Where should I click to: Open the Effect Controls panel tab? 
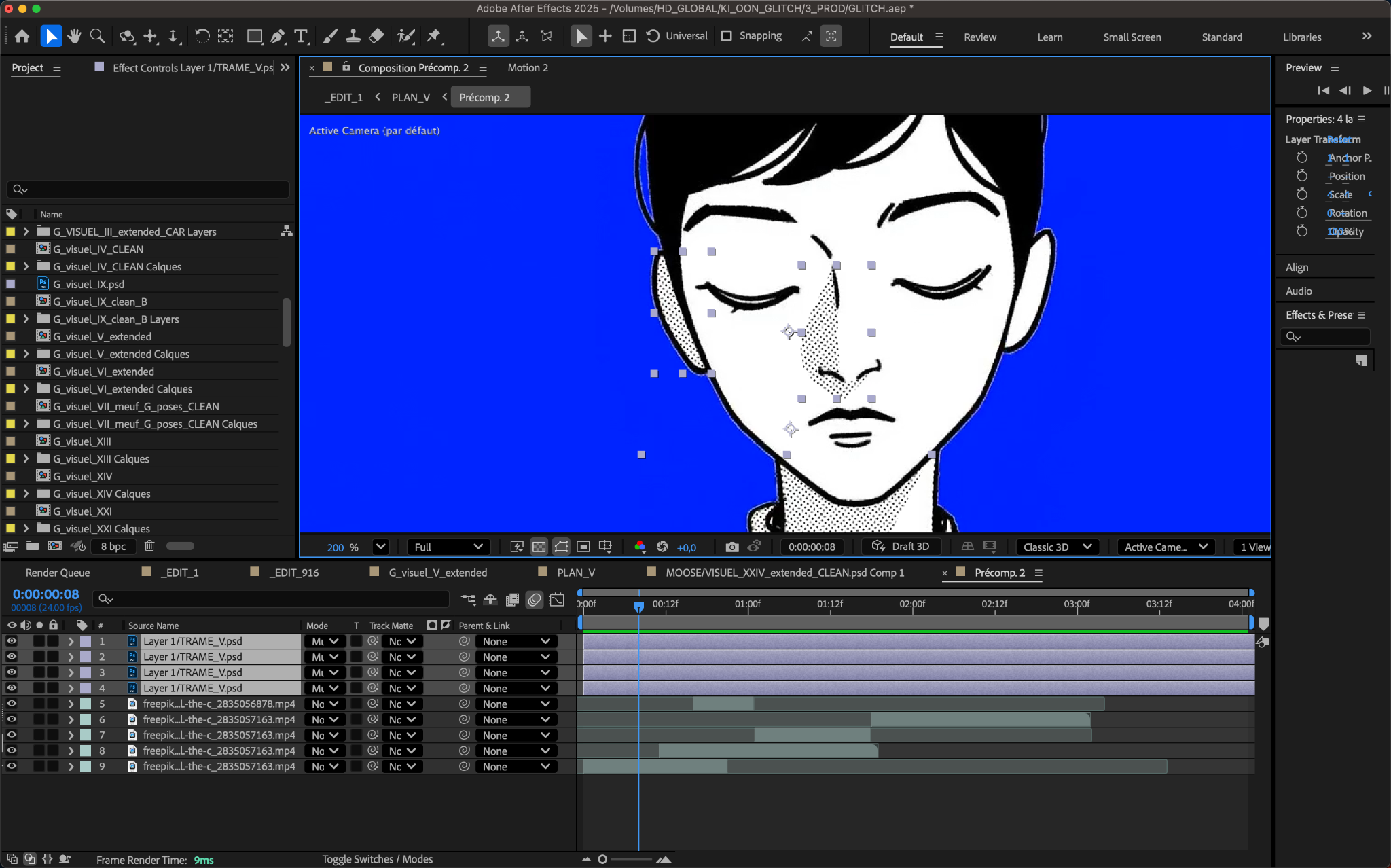tap(193, 67)
